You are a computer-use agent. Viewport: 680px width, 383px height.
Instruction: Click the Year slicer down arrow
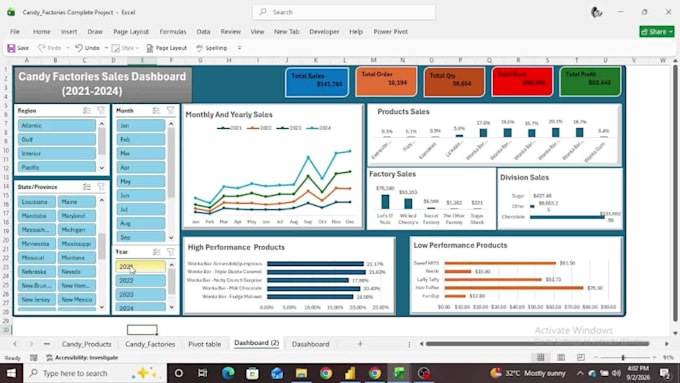pos(172,307)
